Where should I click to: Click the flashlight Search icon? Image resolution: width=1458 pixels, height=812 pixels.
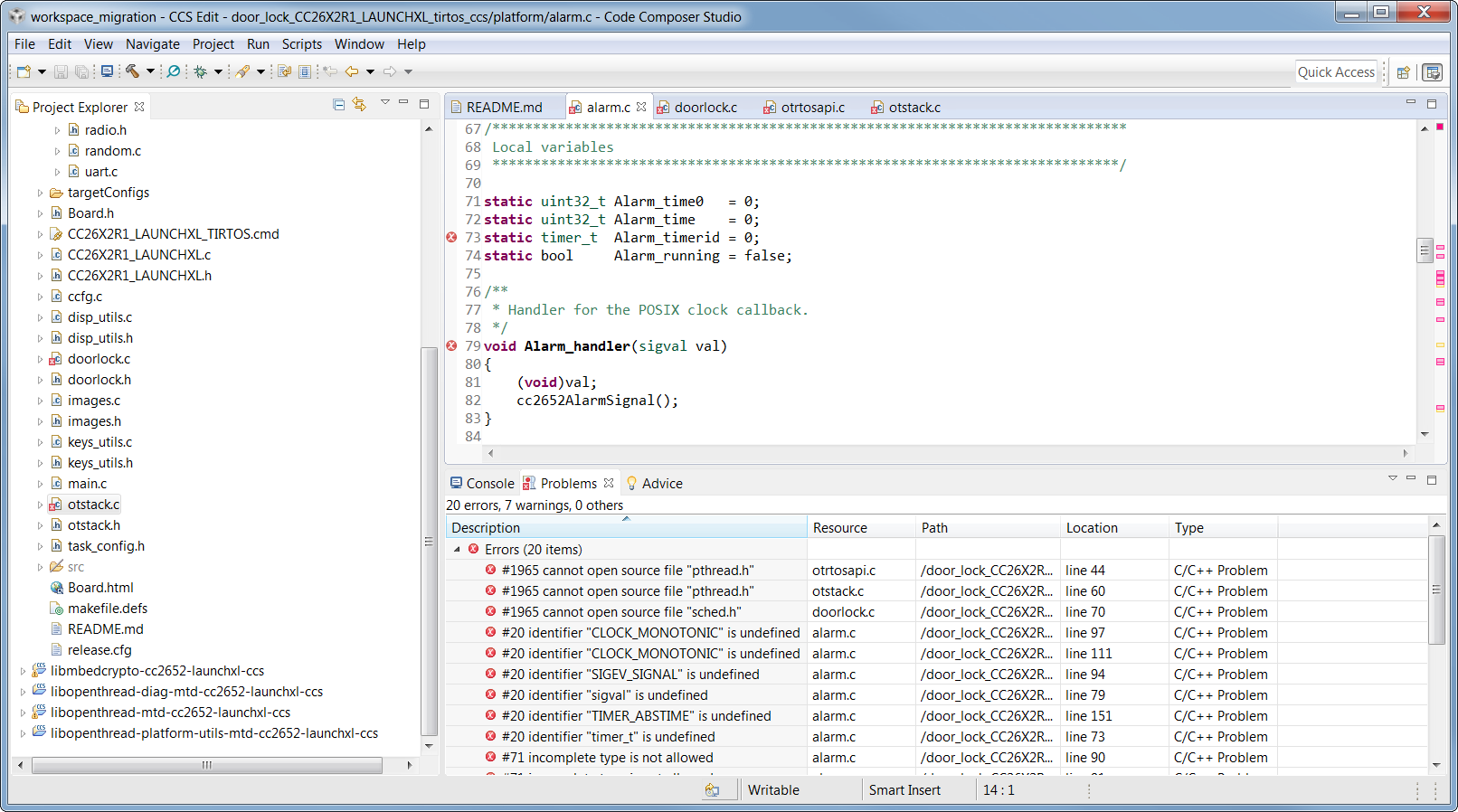click(242, 71)
